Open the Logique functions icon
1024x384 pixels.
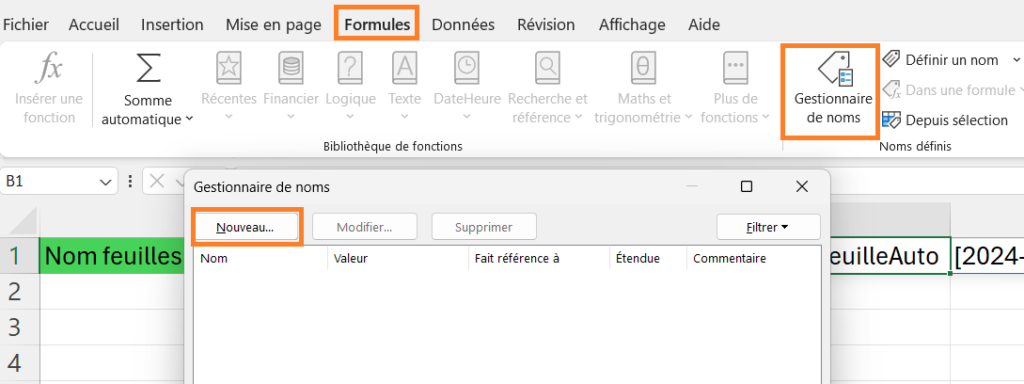tap(351, 68)
